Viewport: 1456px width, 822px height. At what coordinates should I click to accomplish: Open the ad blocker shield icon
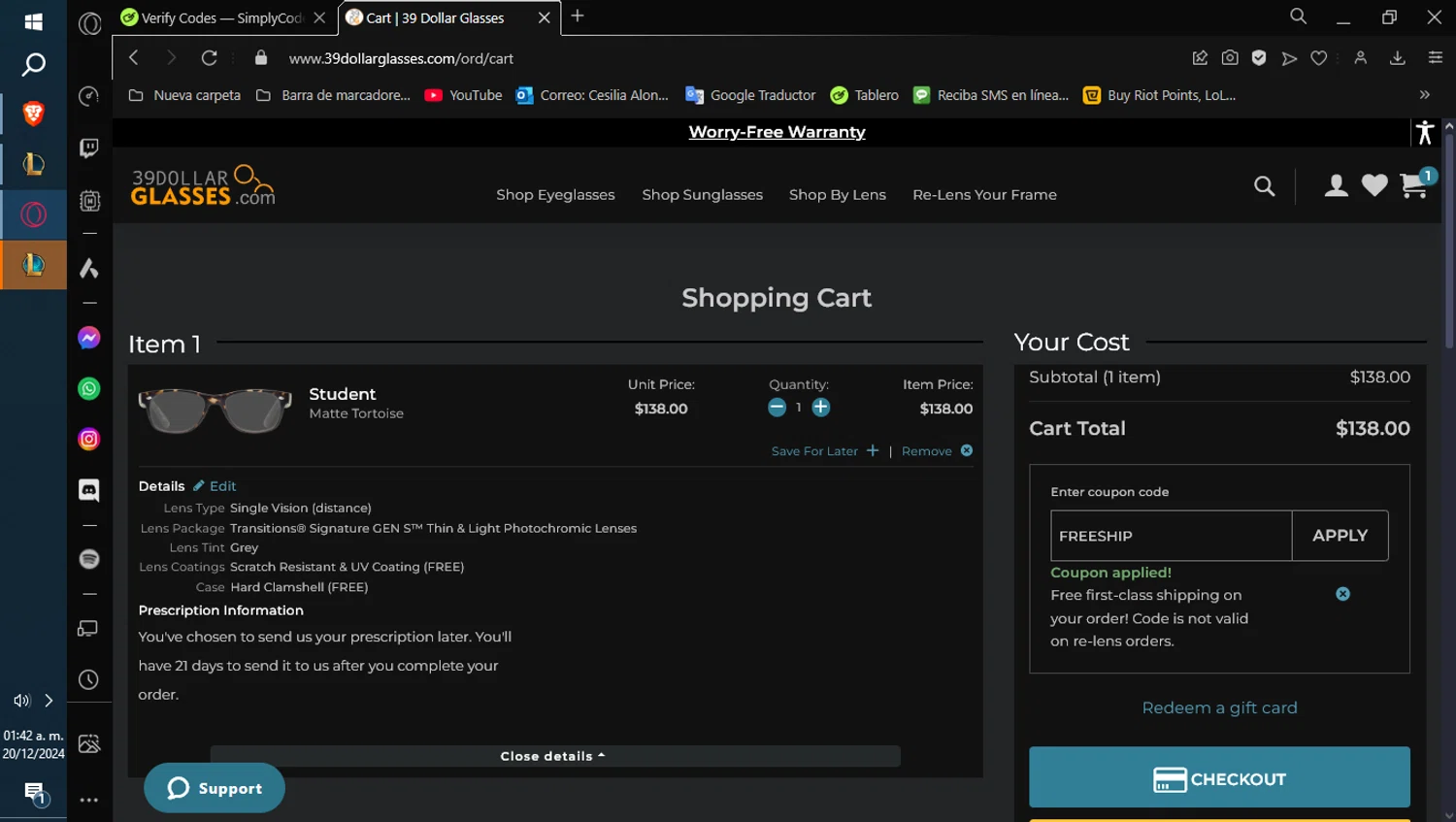(x=1259, y=58)
